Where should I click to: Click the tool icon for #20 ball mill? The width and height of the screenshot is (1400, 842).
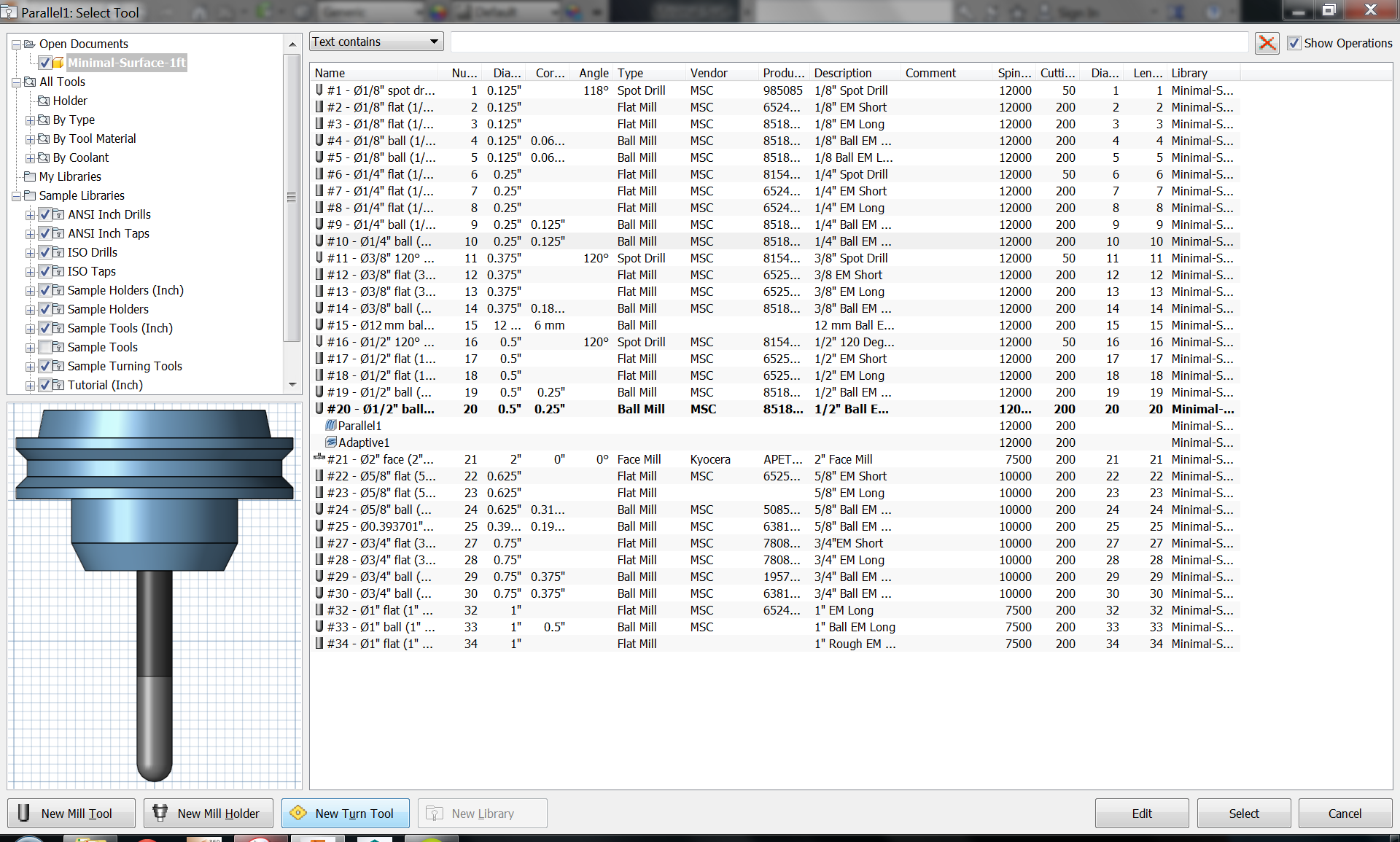(x=319, y=409)
